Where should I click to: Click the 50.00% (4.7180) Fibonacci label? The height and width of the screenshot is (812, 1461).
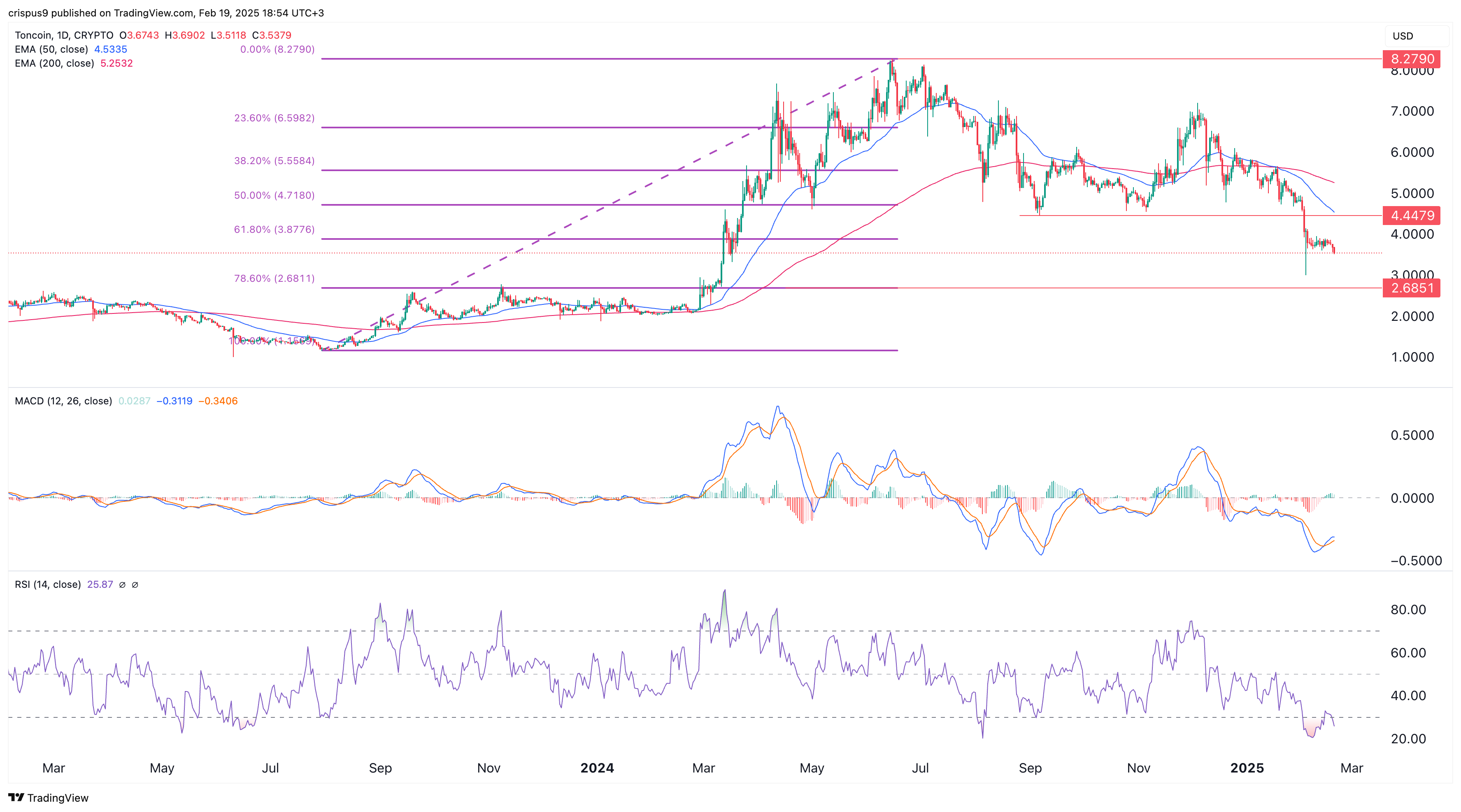[x=275, y=196]
